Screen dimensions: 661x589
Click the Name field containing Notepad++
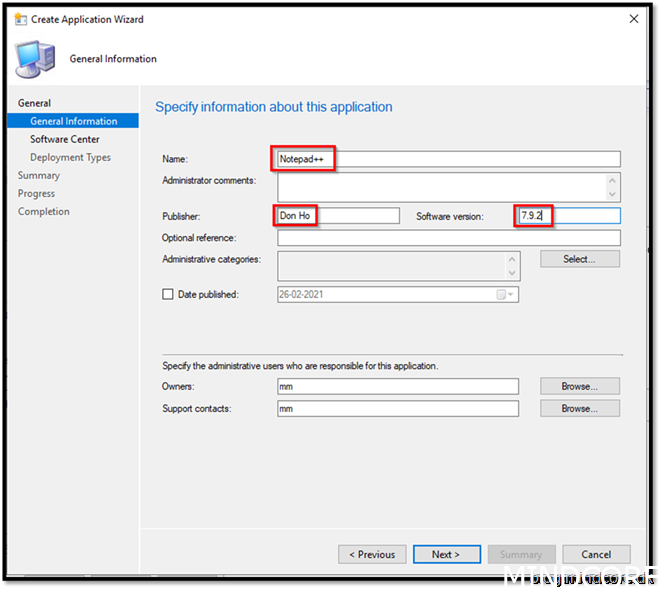point(447,159)
